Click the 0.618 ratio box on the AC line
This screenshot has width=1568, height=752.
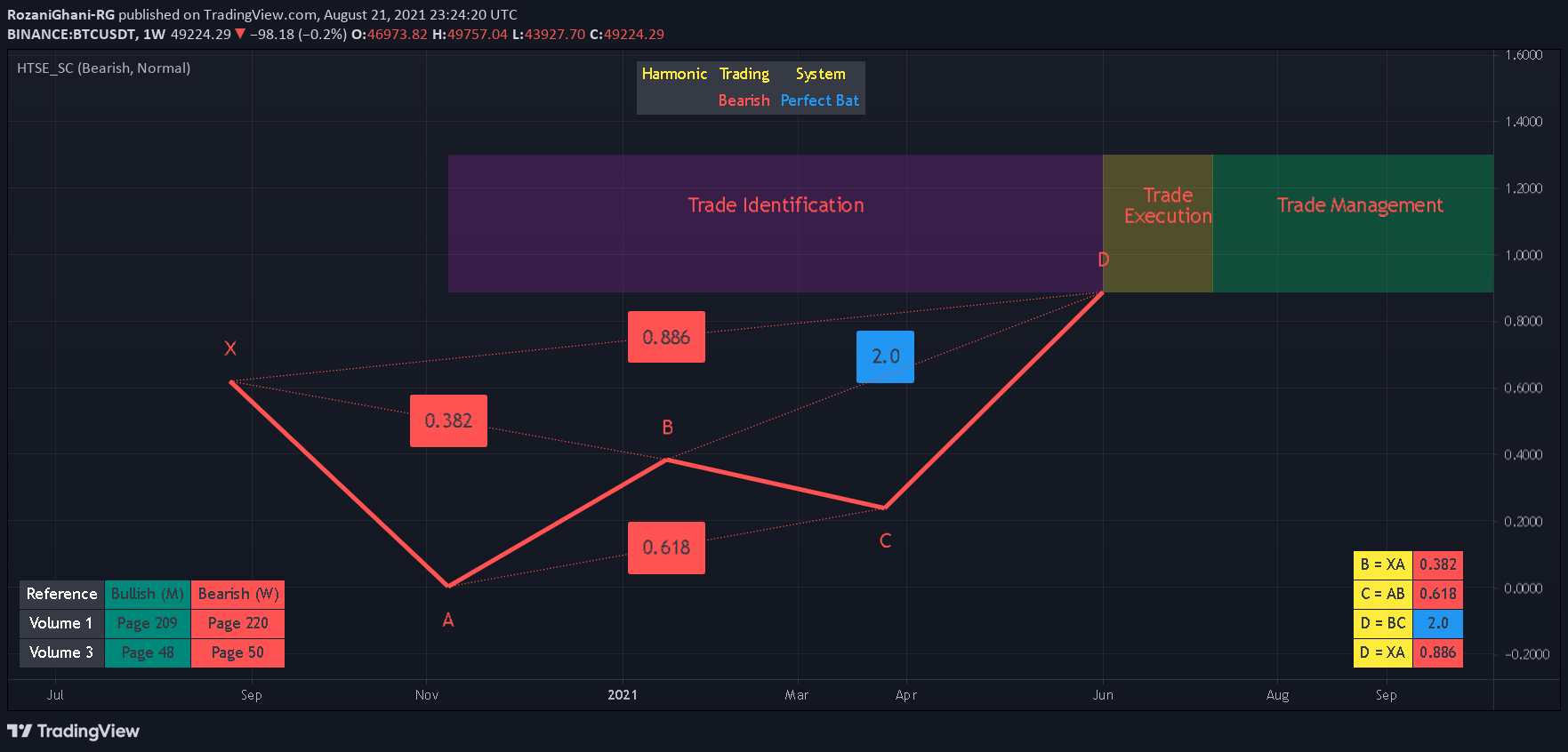click(x=666, y=548)
